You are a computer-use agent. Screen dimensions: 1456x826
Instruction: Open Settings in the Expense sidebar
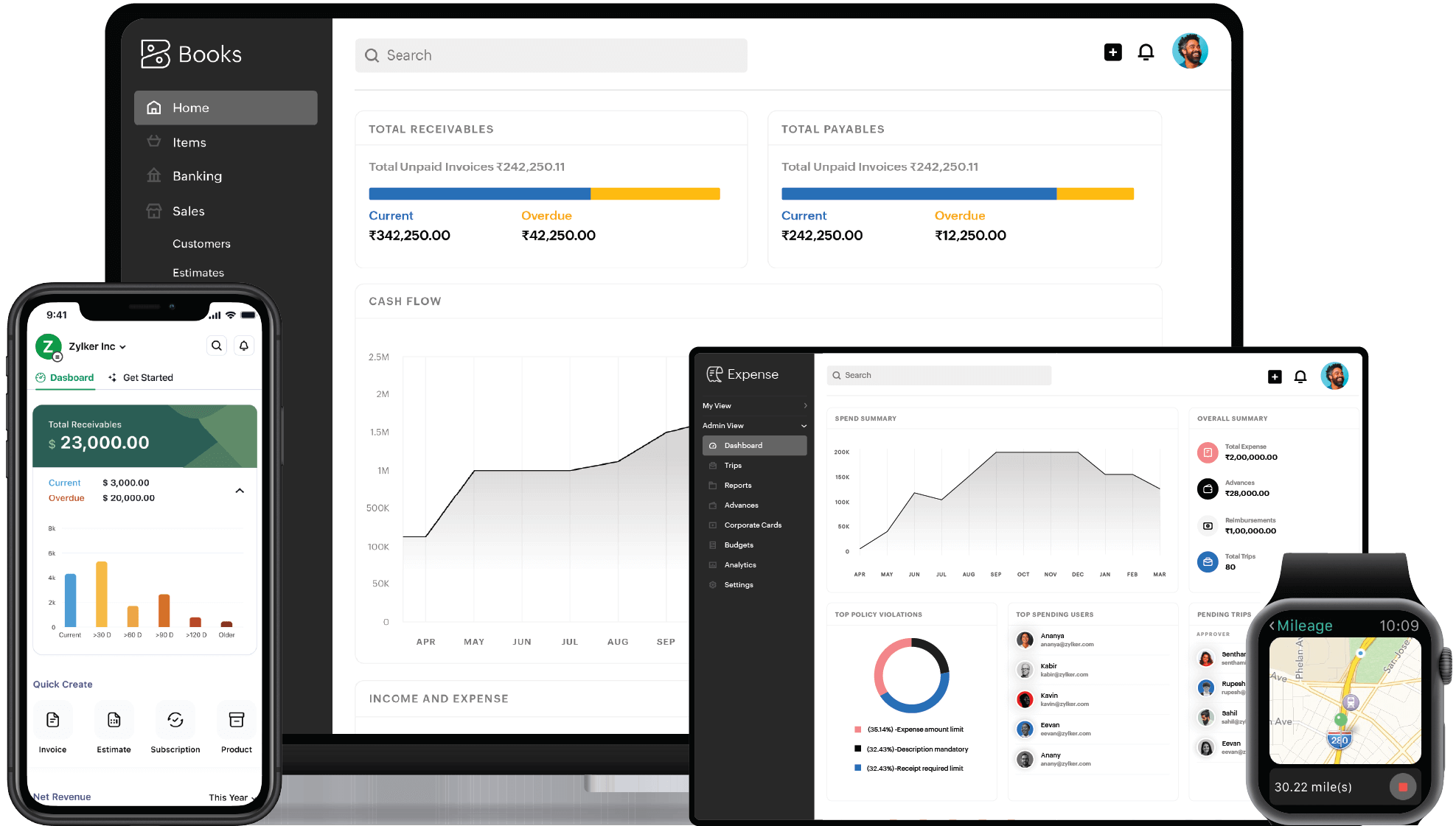point(738,584)
